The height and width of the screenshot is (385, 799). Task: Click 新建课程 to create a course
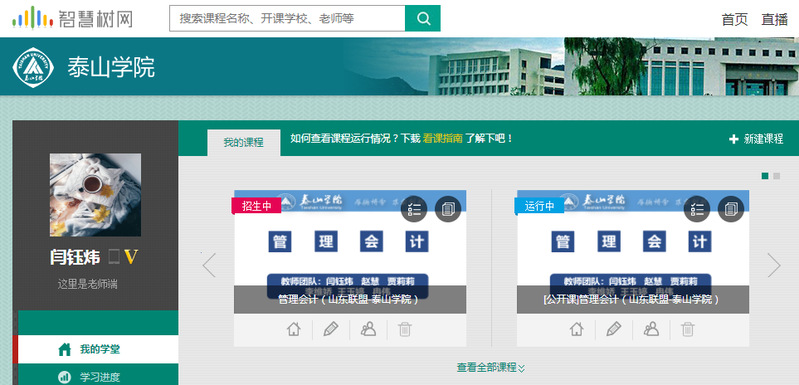pyautogui.click(x=756, y=139)
